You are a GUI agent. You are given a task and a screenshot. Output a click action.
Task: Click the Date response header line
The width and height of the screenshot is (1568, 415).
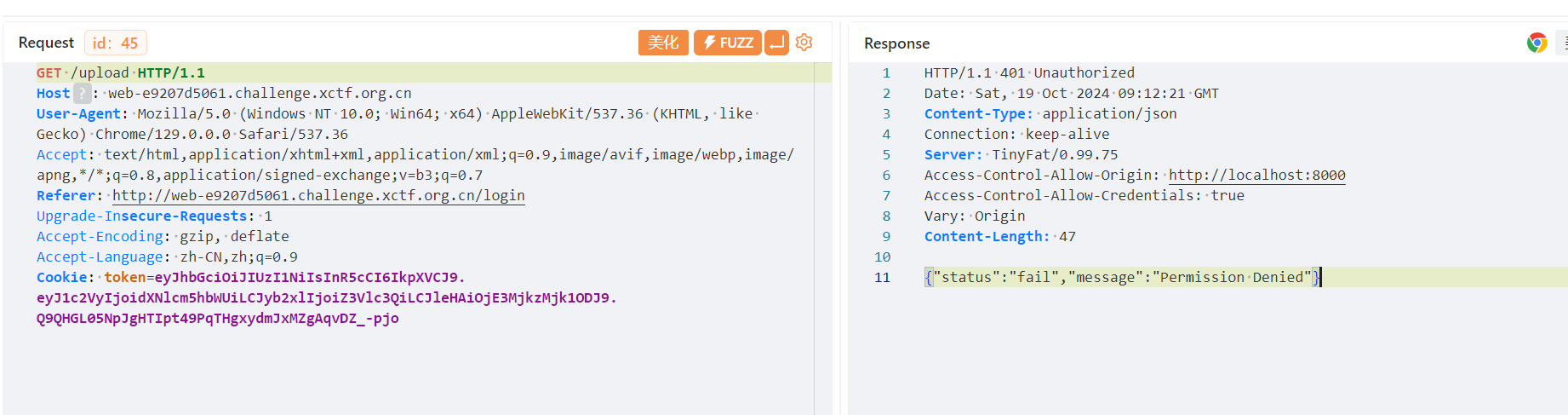1072,93
